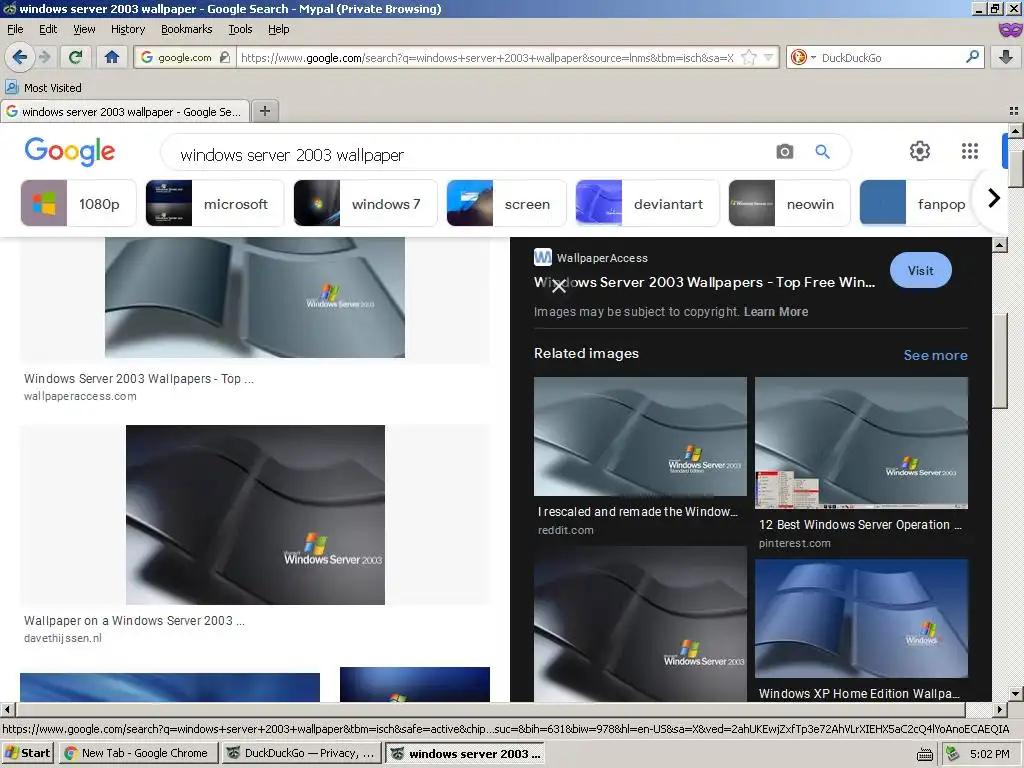Image resolution: width=1024 pixels, height=768 pixels.
Task: Open Google settings gear
Action: click(x=920, y=151)
